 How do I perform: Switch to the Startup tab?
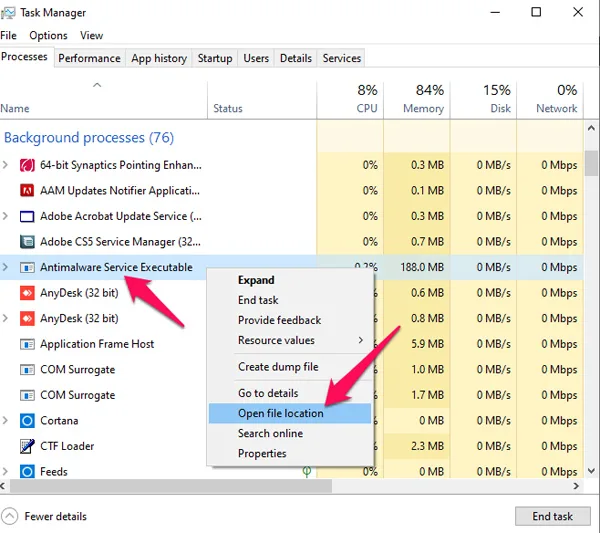[x=215, y=58]
